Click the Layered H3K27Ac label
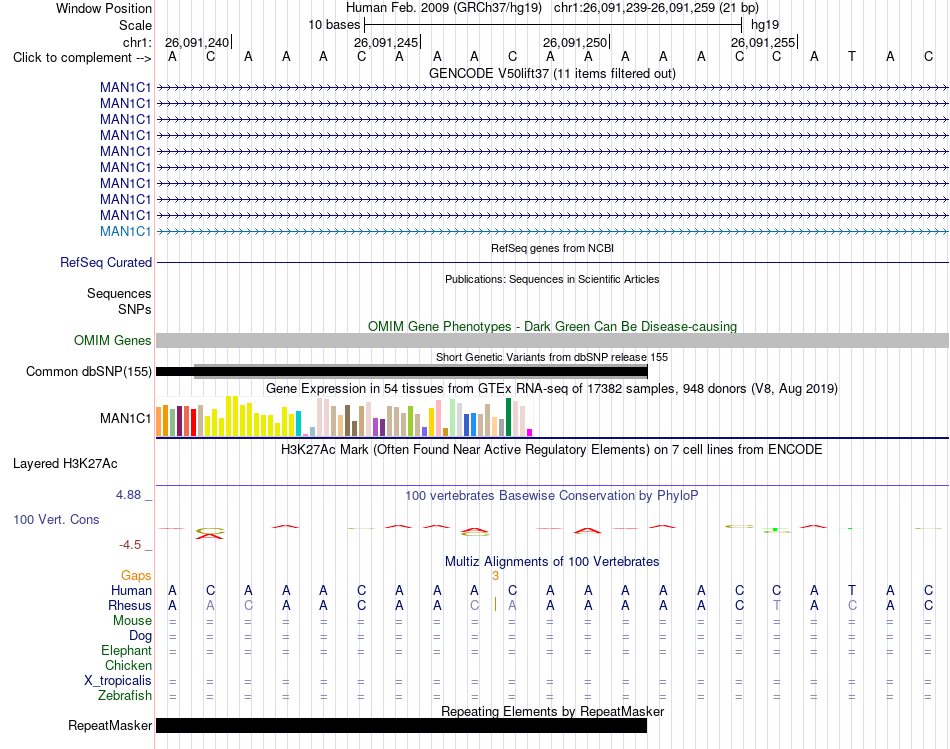 (65, 464)
